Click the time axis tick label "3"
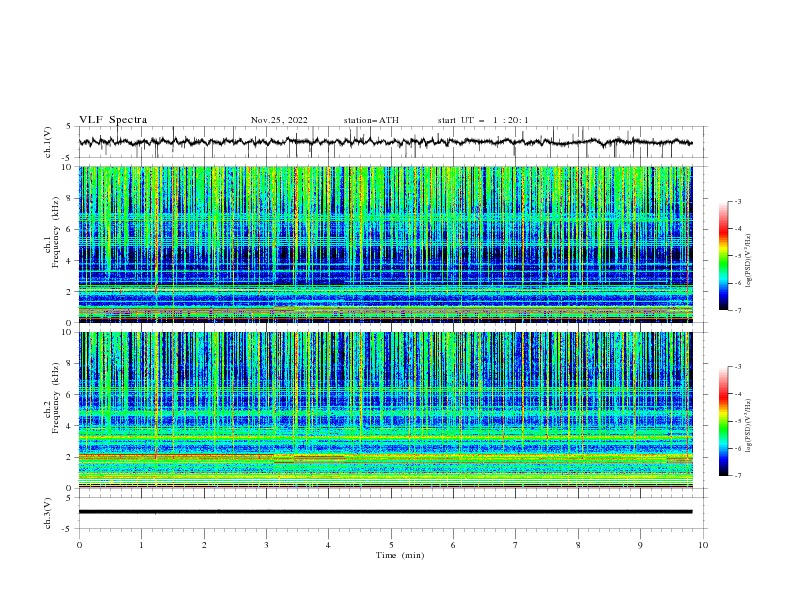792x612 pixels. tap(266, 545)
